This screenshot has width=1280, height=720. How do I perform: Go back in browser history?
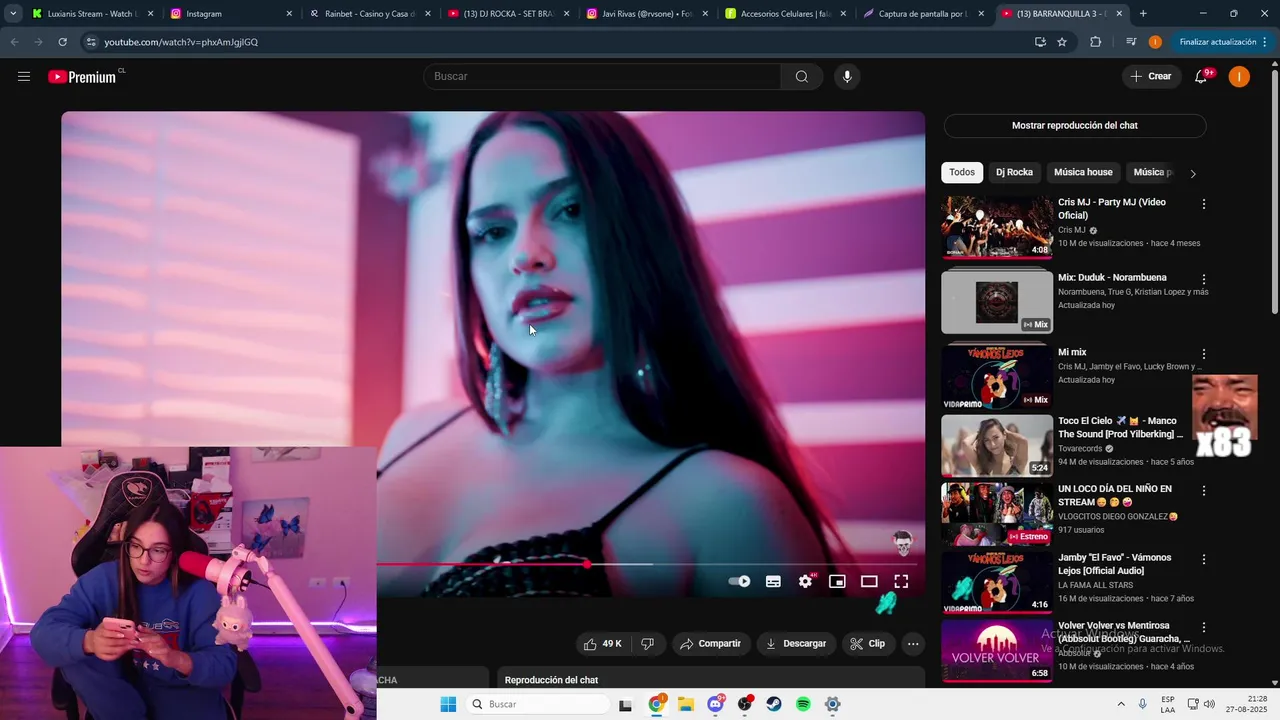14,42
